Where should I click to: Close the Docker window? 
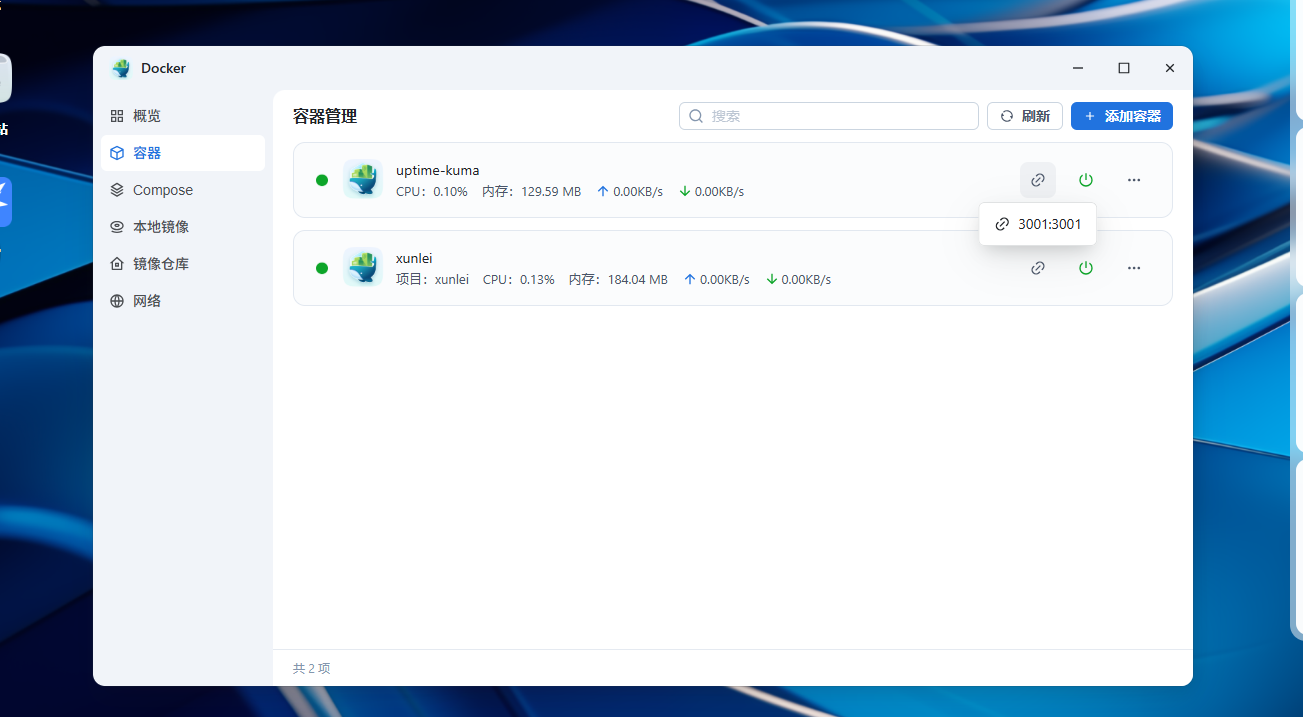click(1170, 68)
